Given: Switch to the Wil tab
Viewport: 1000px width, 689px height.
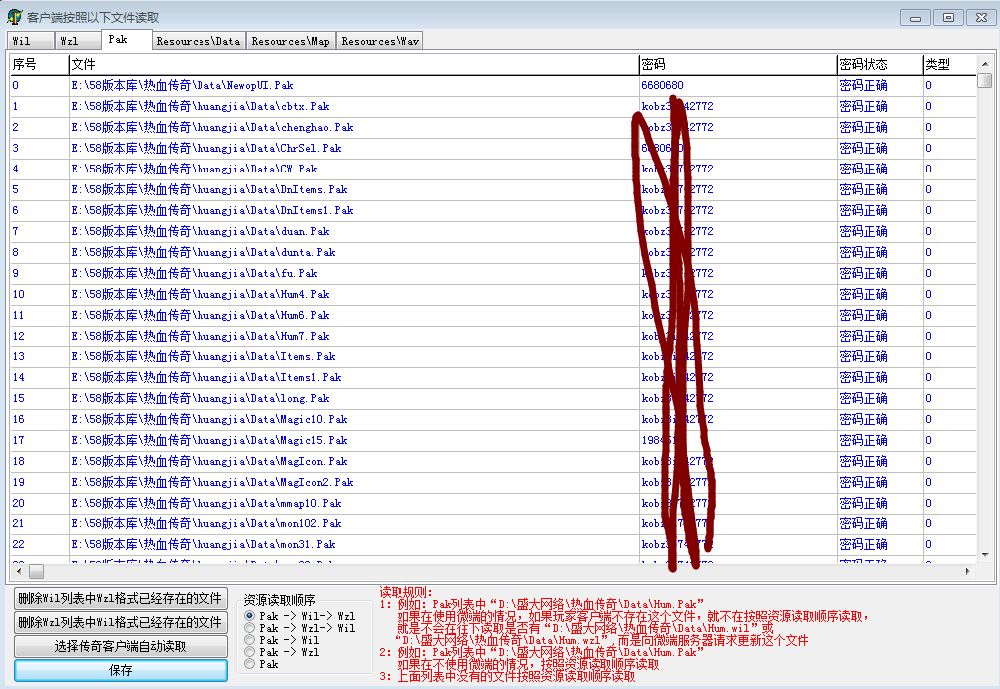Looking at the screenshot, I should pyautogui.click(x=22, y=41).
